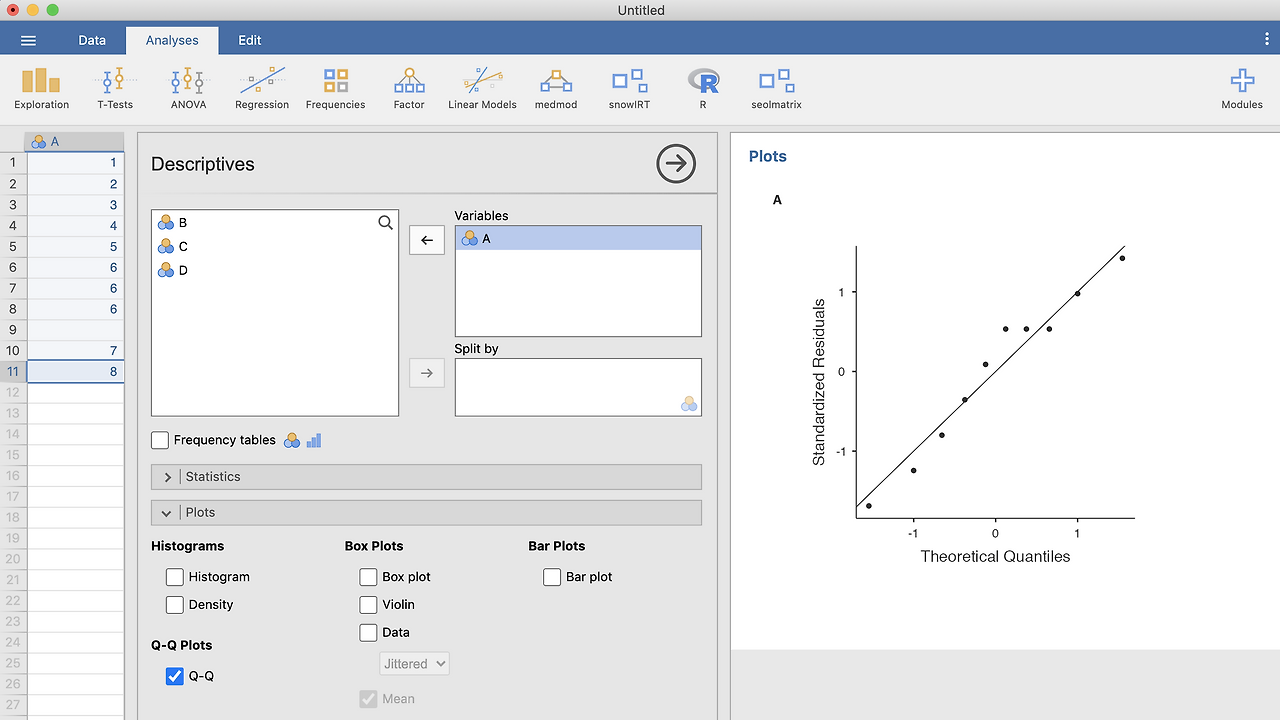1280x720 pixels.
Task: Enable the Density checkbox
Action: (x=175, y=605)
